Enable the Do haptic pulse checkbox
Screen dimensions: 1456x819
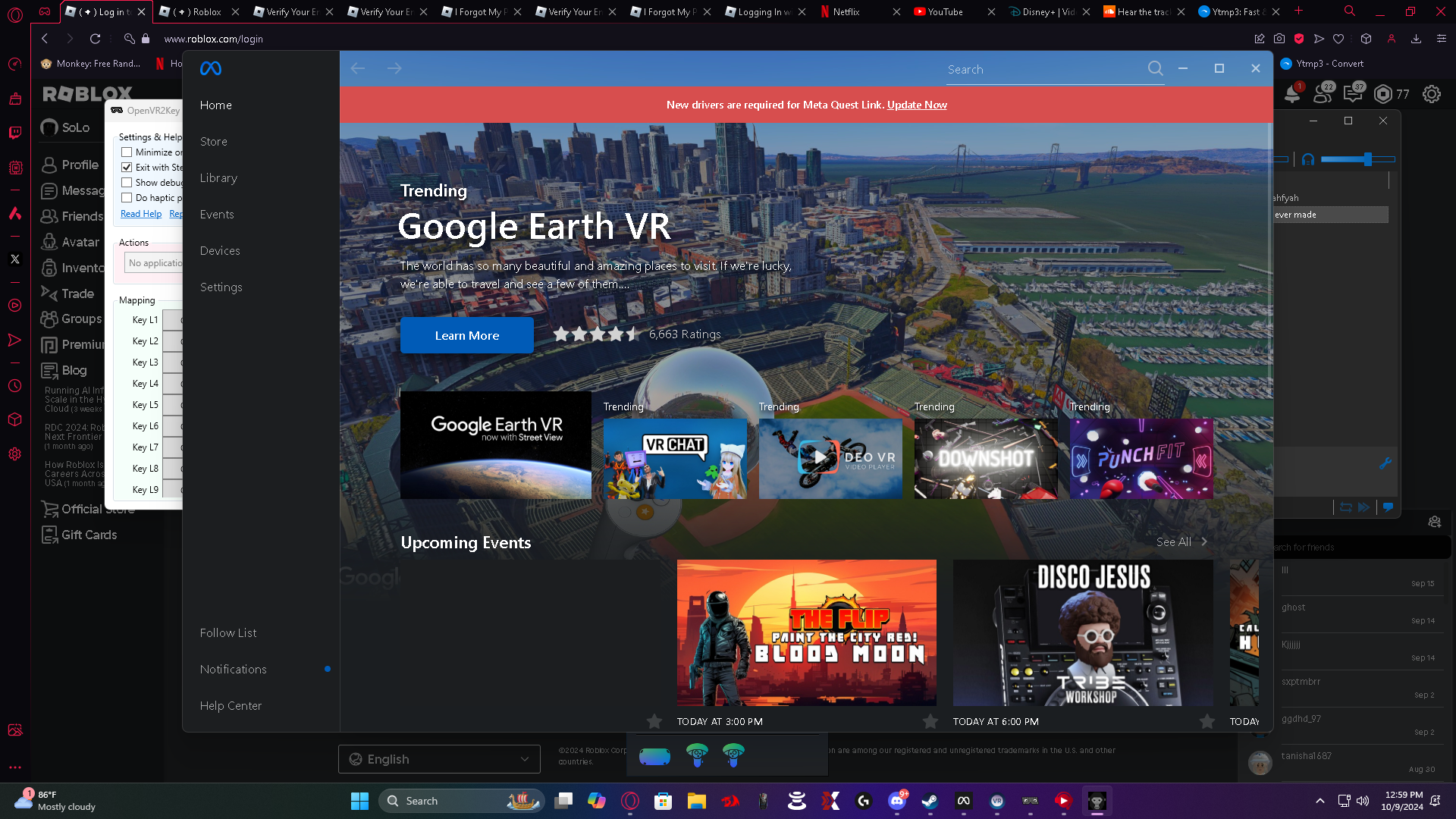127,198
